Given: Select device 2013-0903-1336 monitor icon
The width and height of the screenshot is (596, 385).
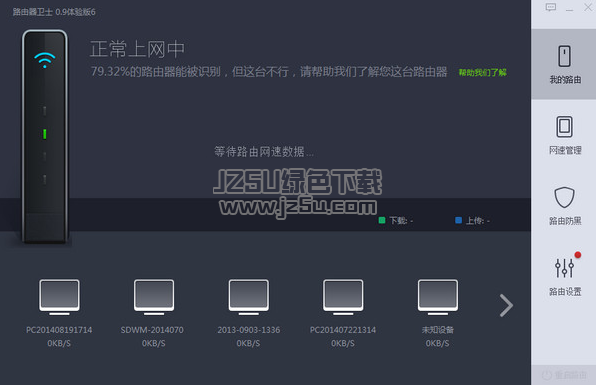Looking at the screenshot, I should 249,297.
